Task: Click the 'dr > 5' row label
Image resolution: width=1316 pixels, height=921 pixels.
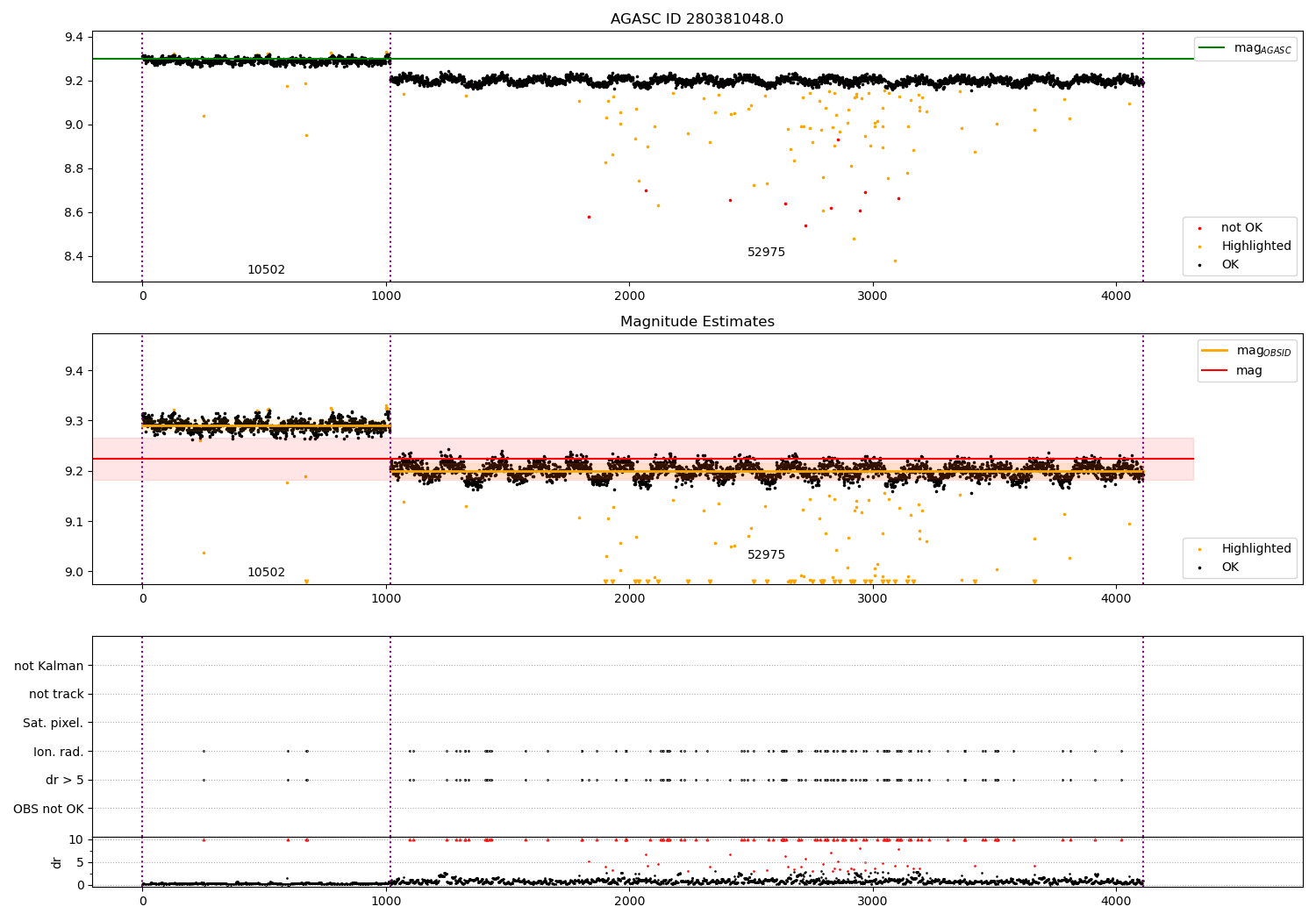Action: point(65,781)
